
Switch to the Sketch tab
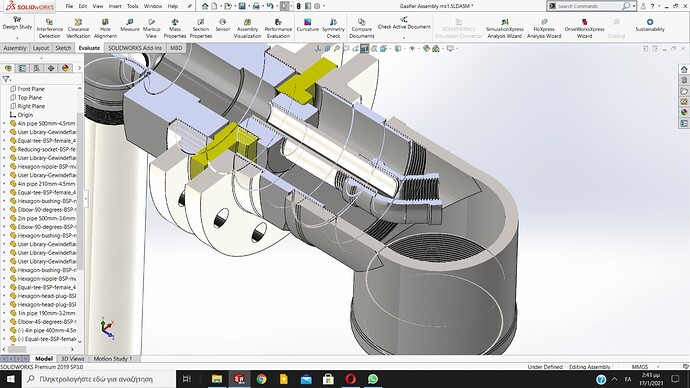63,48
